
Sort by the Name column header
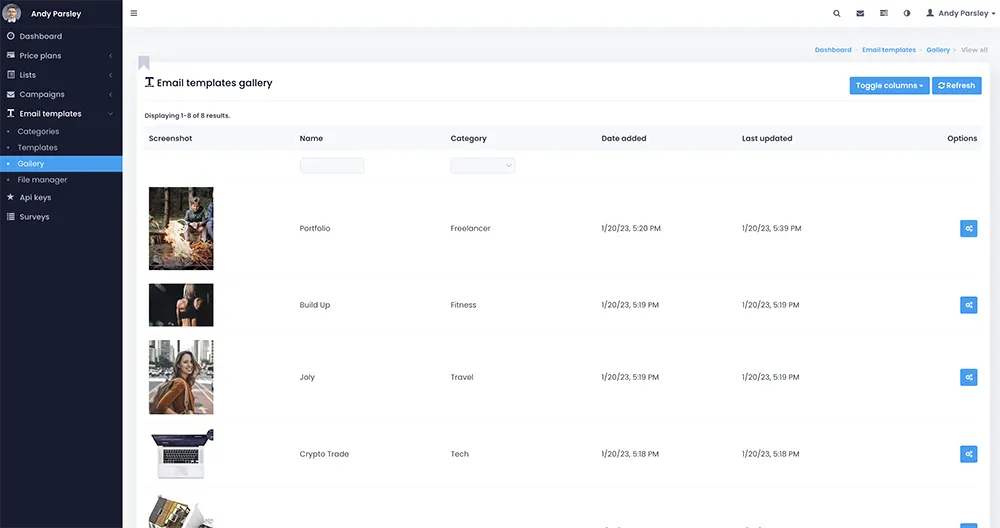(311, 138)
